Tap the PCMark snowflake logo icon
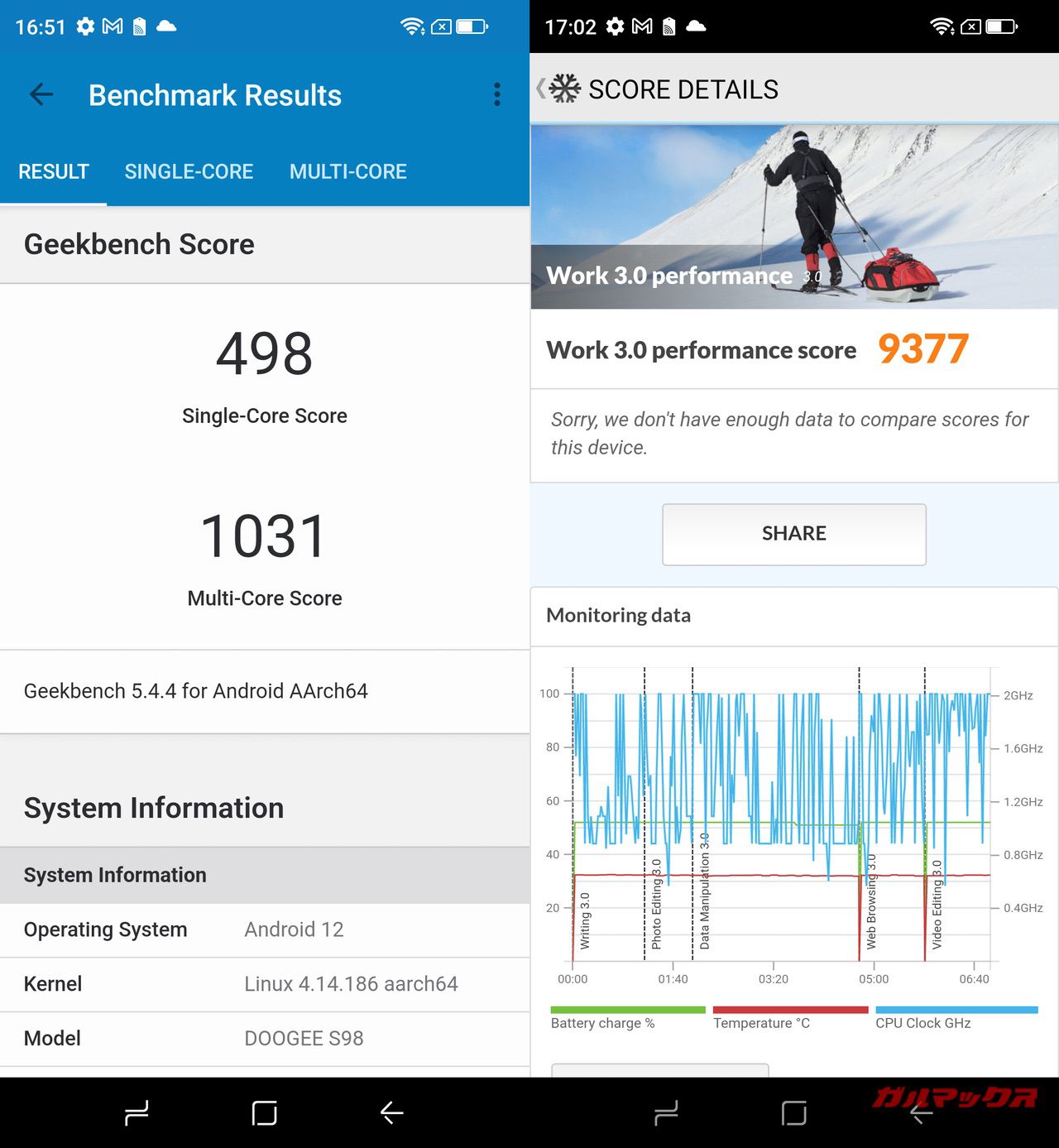This screenshot has width=1059, height=1148. [x=565, y=89]
